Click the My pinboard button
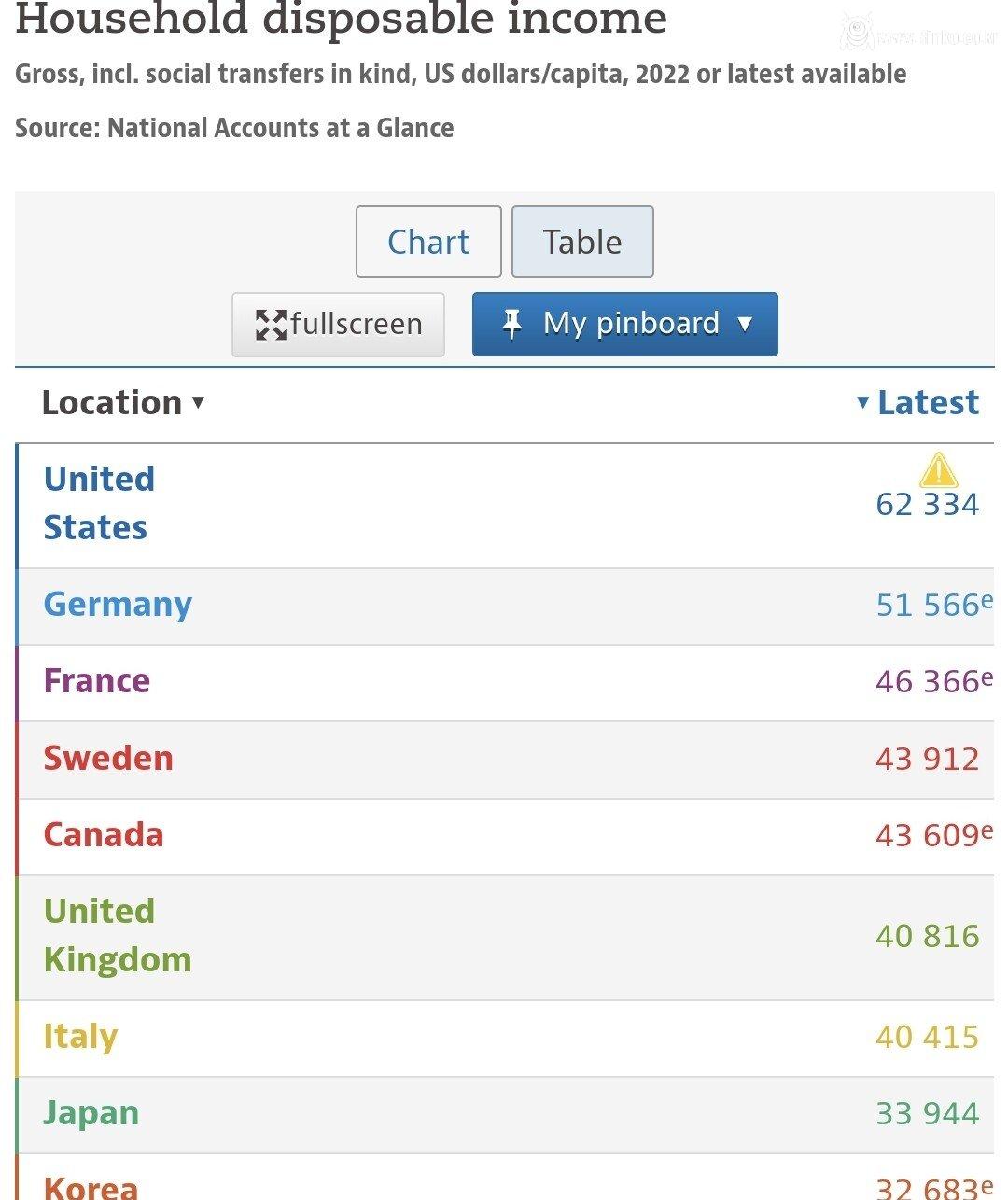1008x1200 pixels. (x=623, y=324)
